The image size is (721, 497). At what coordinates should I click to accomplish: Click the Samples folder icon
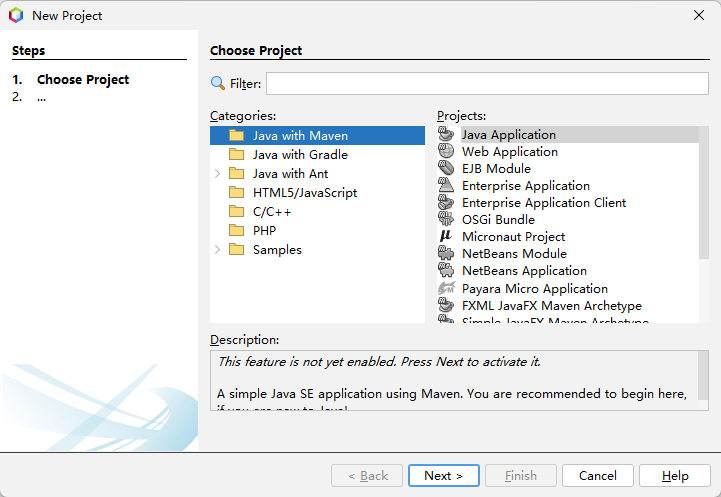(x=237, y=250)
